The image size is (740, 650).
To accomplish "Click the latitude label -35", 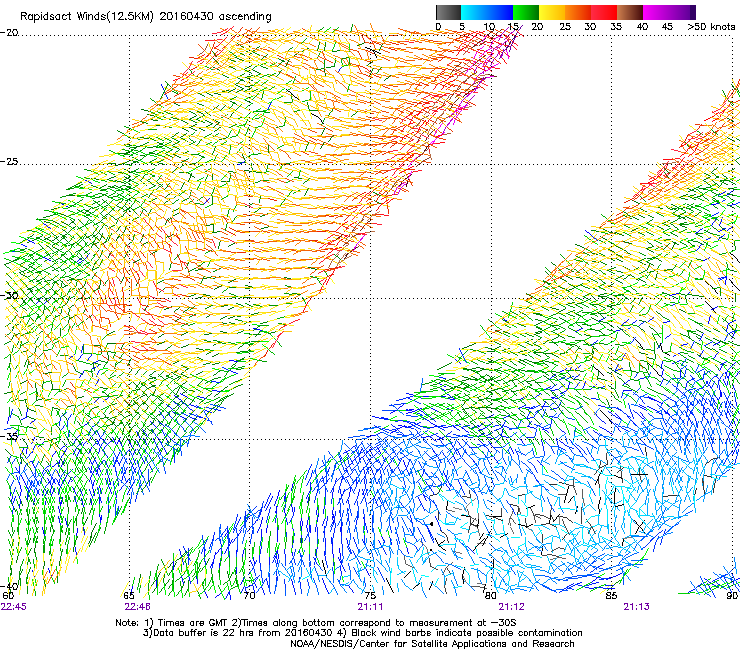I will tap(9, 436).
